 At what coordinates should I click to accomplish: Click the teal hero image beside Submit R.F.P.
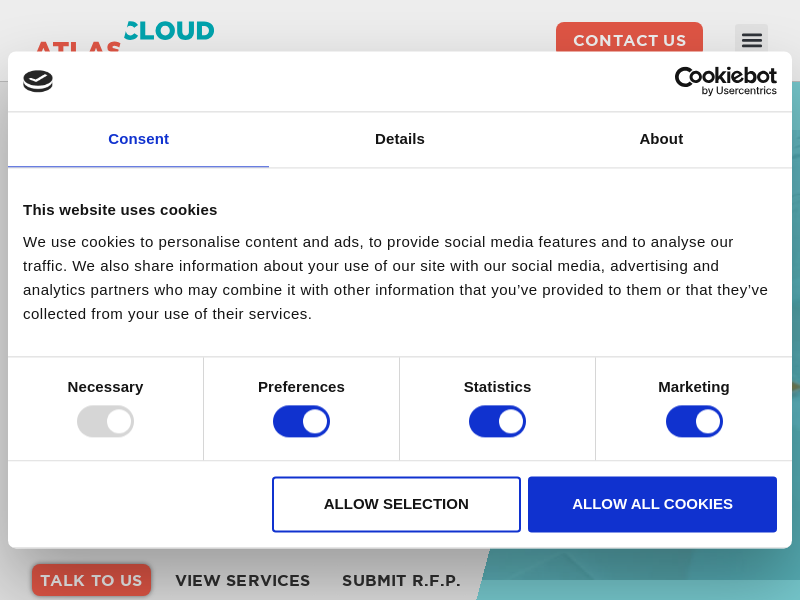(640, 575)
